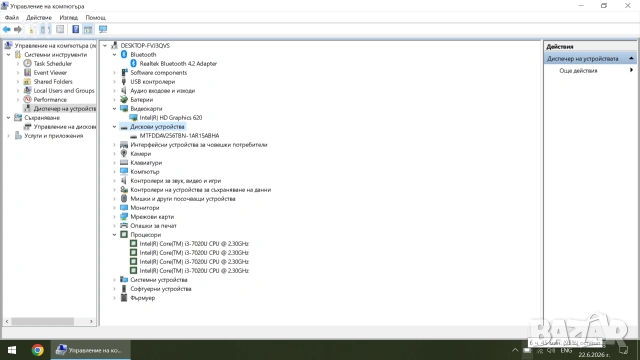Select Интерфейсни устройства за човешки потребители
Image resolution: width=640 pixels, height=360 pixels.
[198, 144]
